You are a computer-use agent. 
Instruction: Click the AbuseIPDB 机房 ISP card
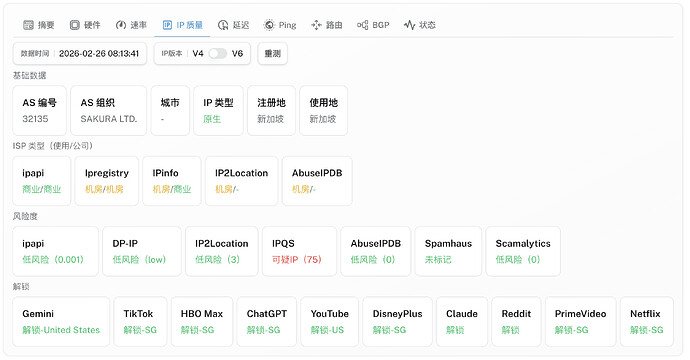(x=317, y=181)
